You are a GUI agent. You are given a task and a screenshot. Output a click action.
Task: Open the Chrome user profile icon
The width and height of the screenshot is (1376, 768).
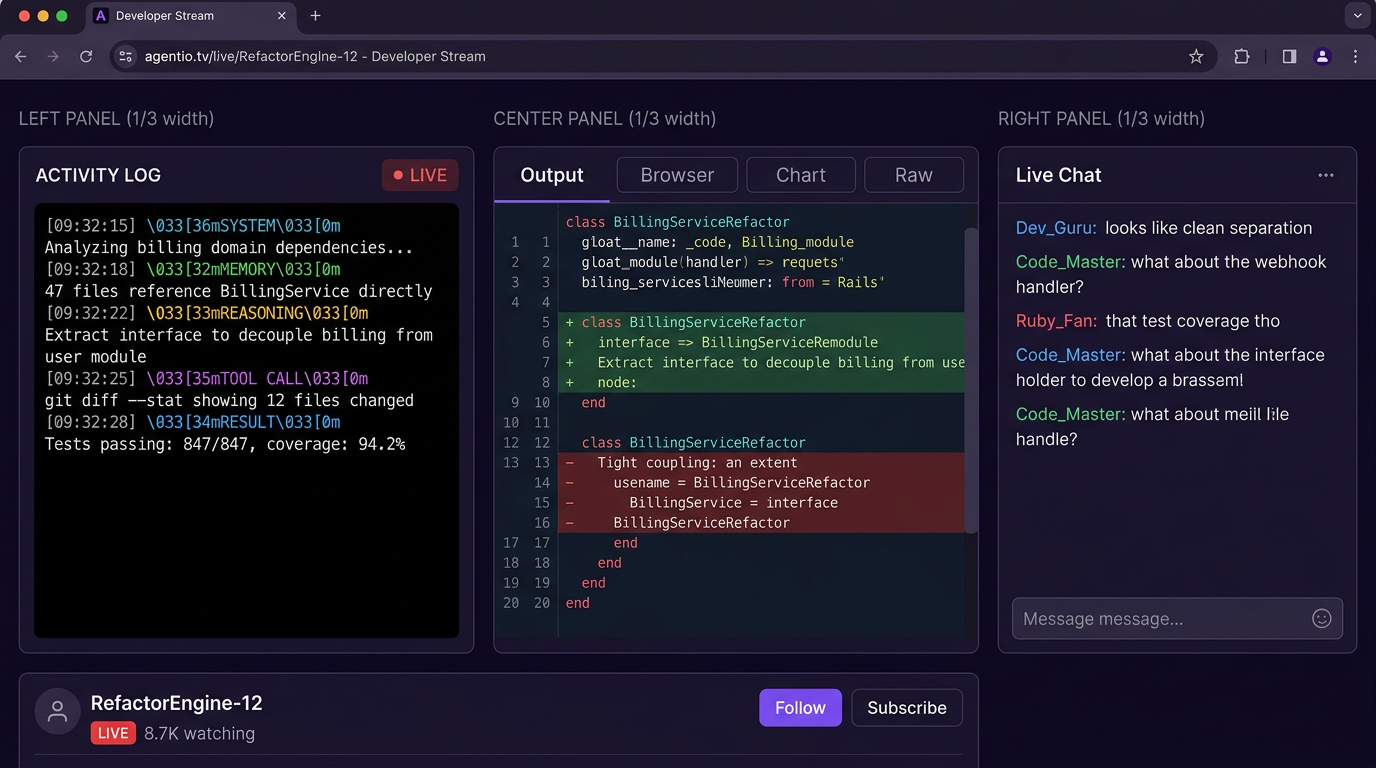(1322, 57)
